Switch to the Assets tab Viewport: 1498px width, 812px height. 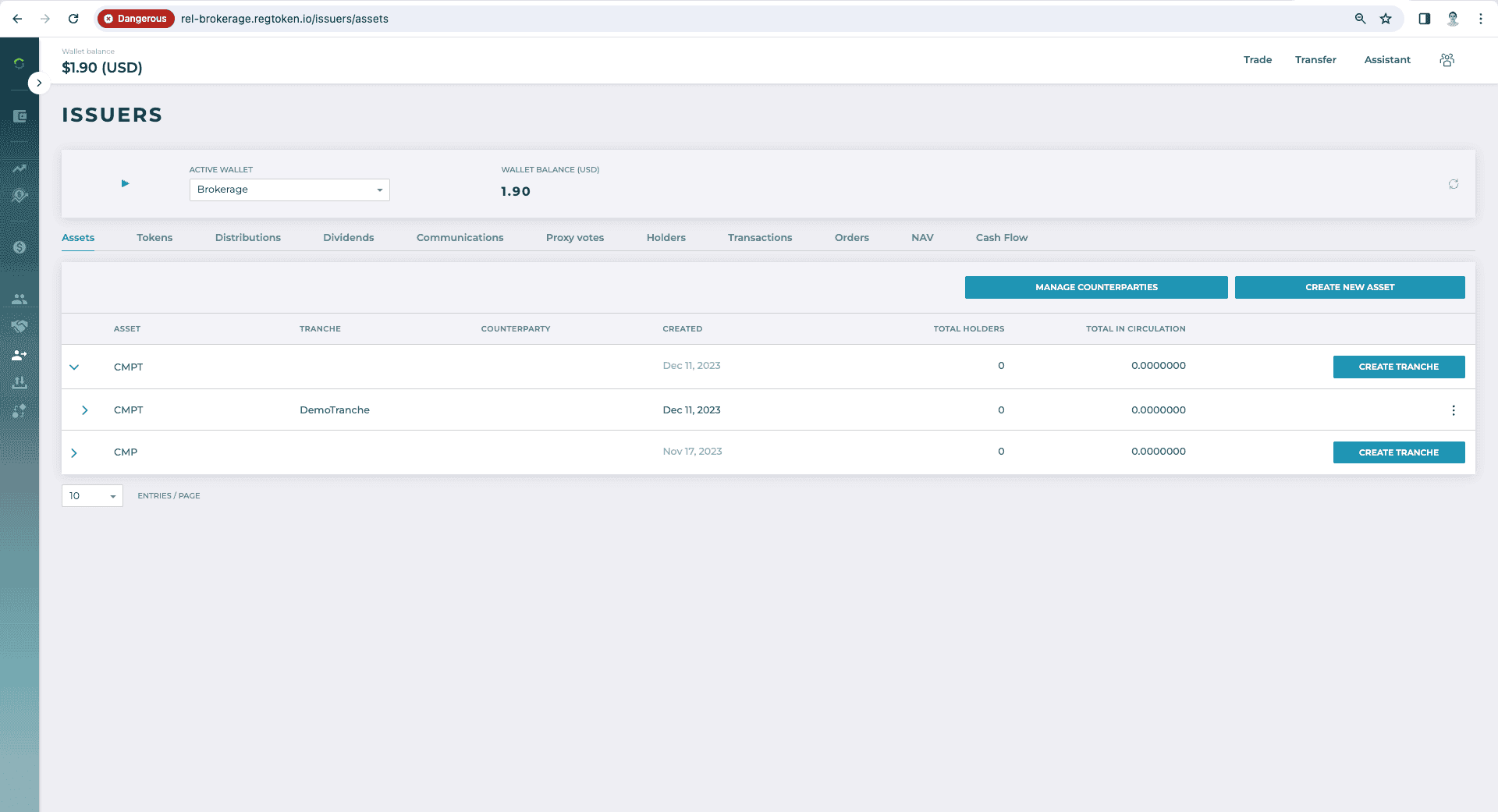[x=78, y=238]
